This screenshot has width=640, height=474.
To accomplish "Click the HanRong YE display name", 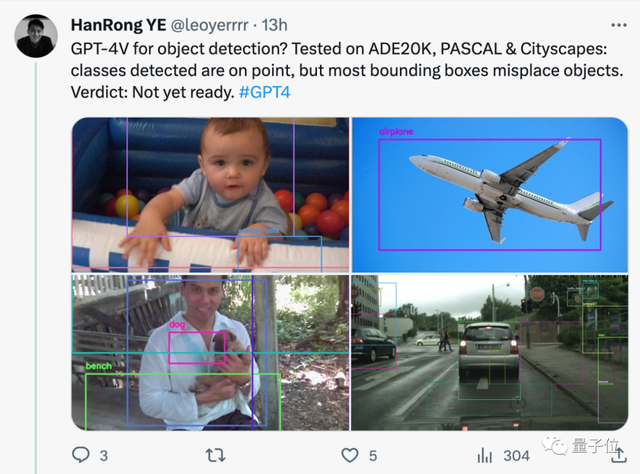I will 118,25.
